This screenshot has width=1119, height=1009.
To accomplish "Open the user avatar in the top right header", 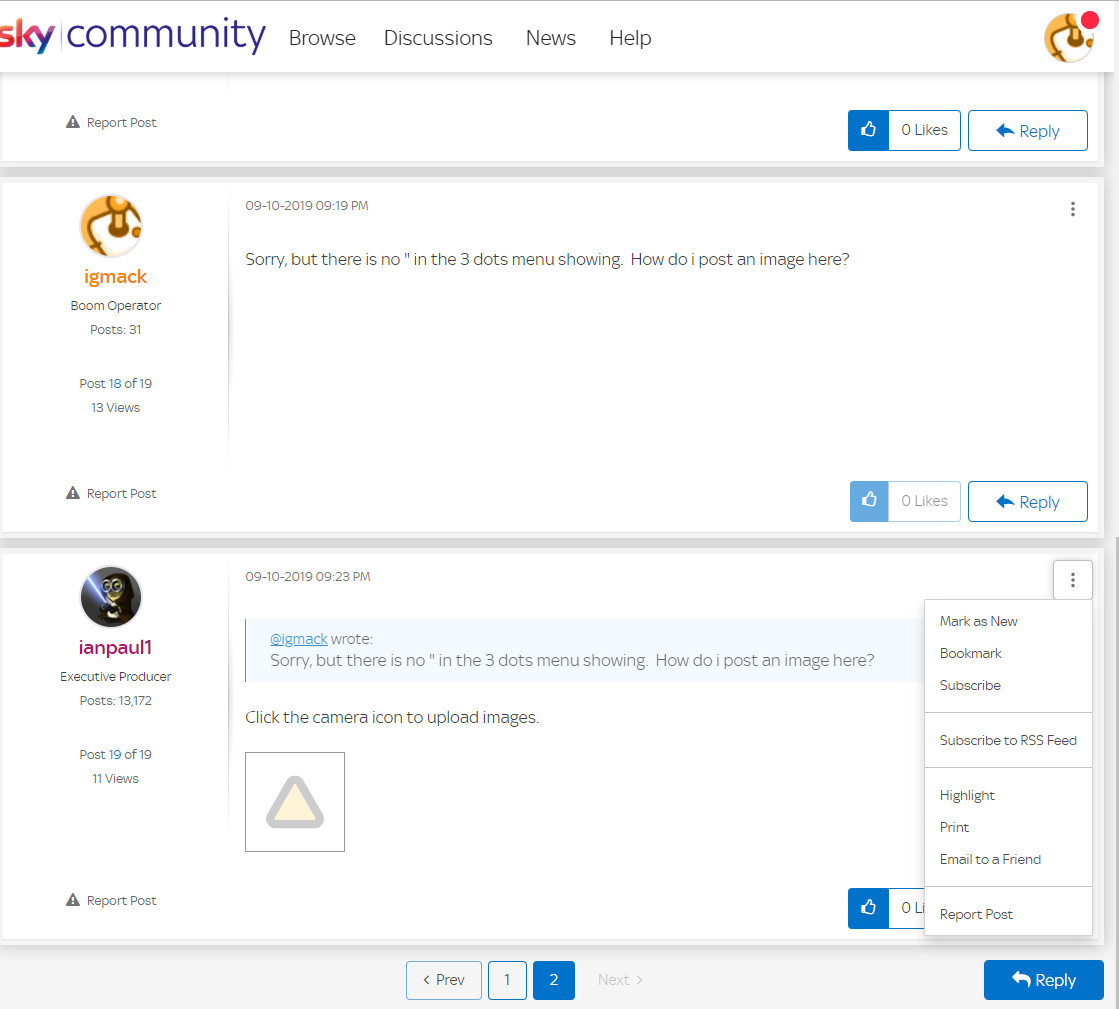I will pos(1069,38).
